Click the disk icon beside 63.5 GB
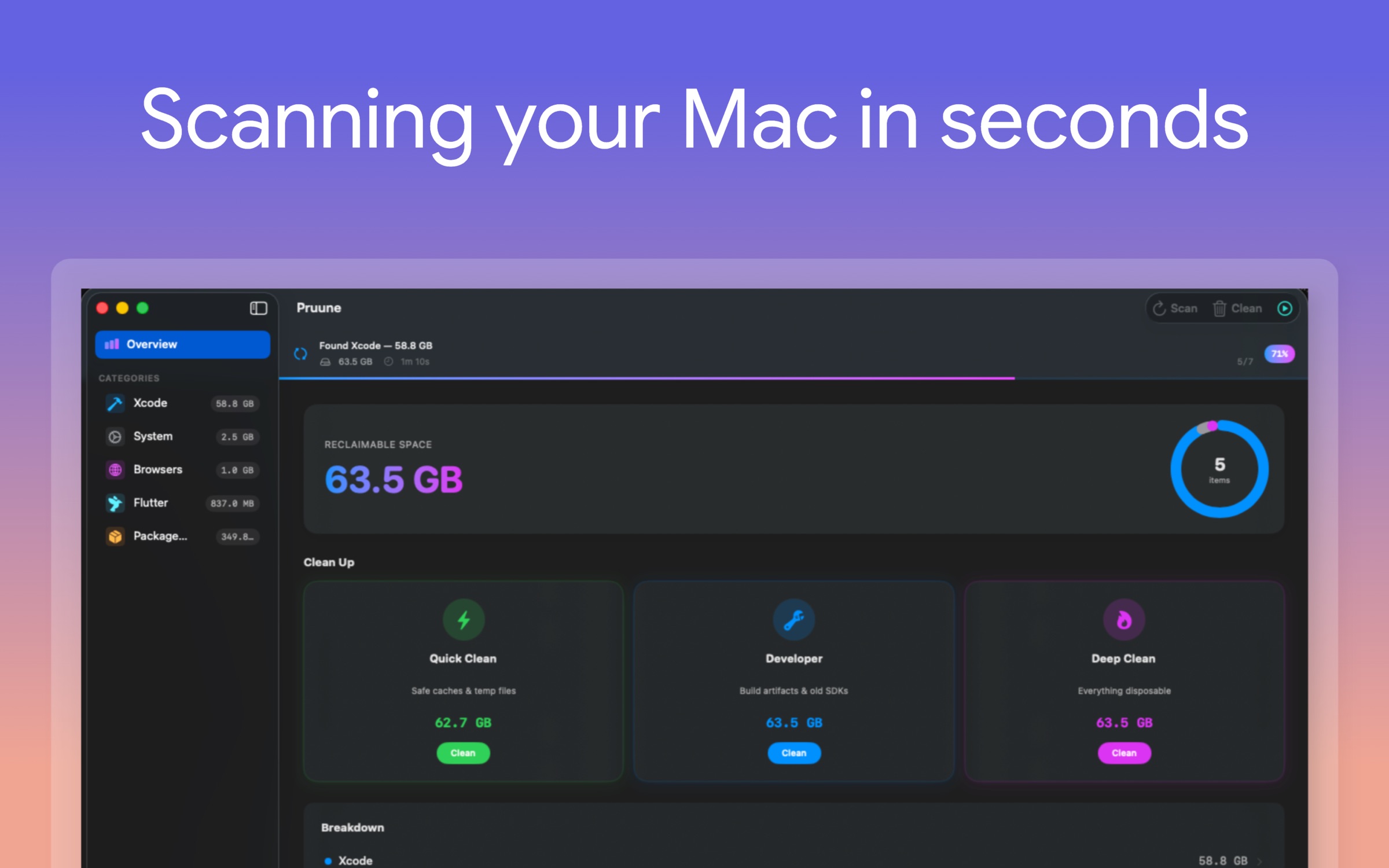Viewport: 1389px width, 868px height. [325, 362]
